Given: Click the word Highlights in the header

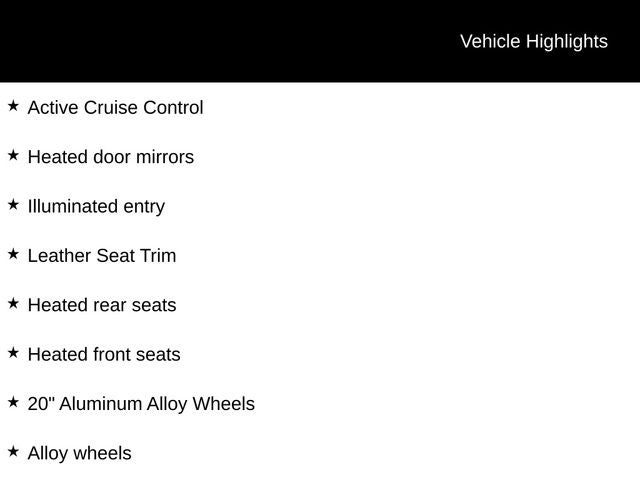Looking at the screenshot, I should click(x=566, y=42).
